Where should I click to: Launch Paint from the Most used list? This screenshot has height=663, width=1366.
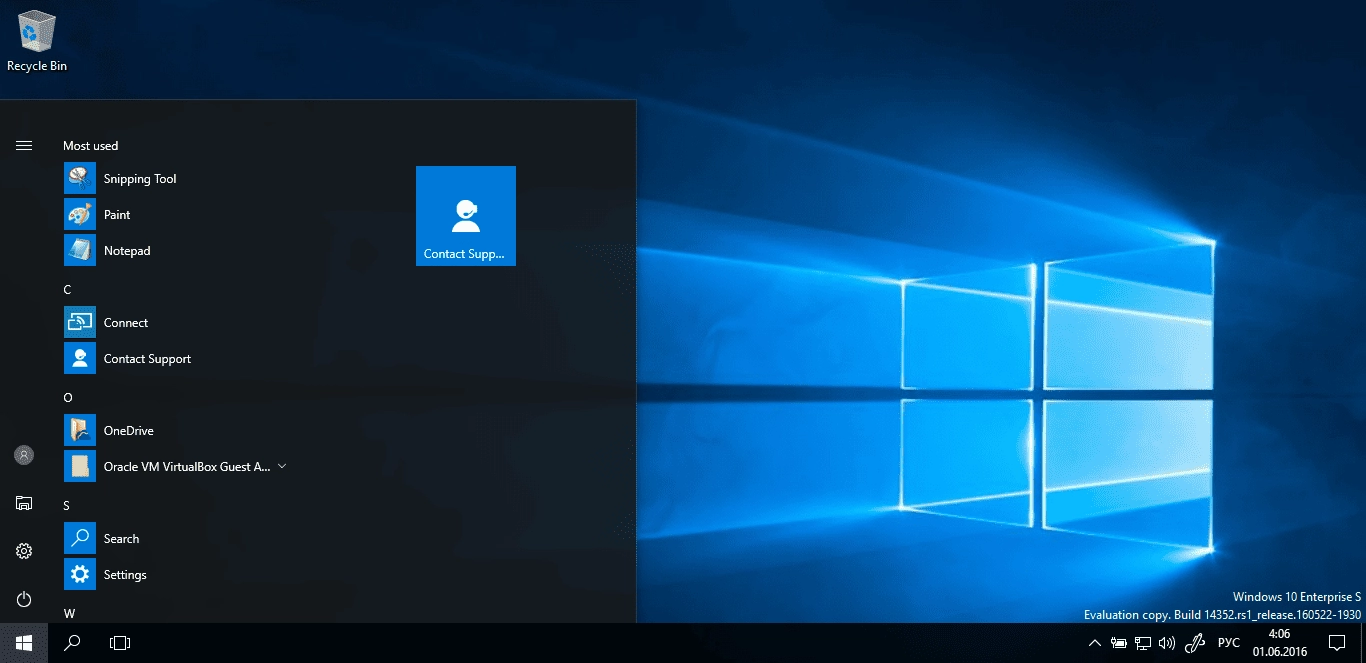(80, 215)
